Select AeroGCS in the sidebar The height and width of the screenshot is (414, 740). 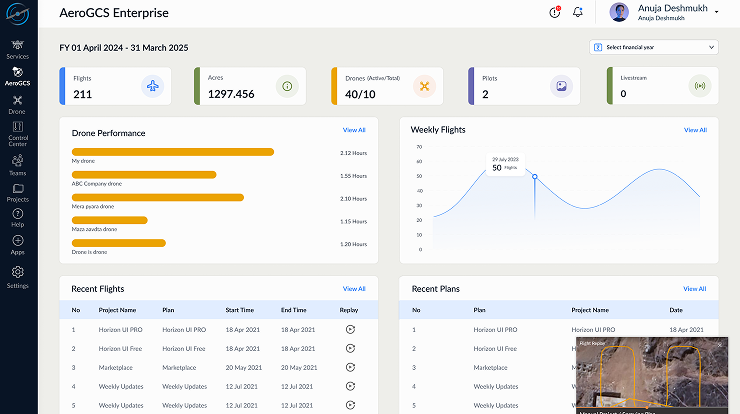[x=17, y=76]
